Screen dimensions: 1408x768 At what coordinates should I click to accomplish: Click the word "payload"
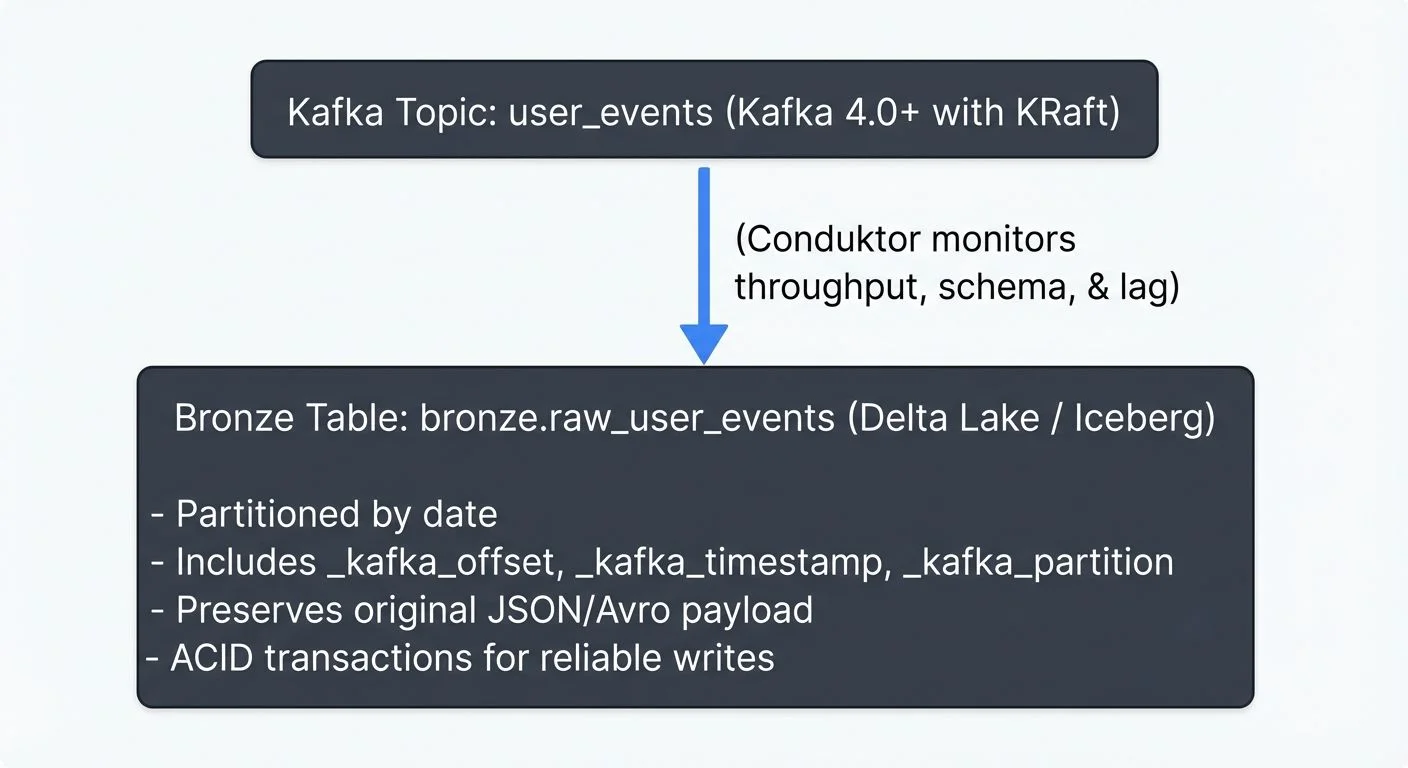[x=747, y=611]
